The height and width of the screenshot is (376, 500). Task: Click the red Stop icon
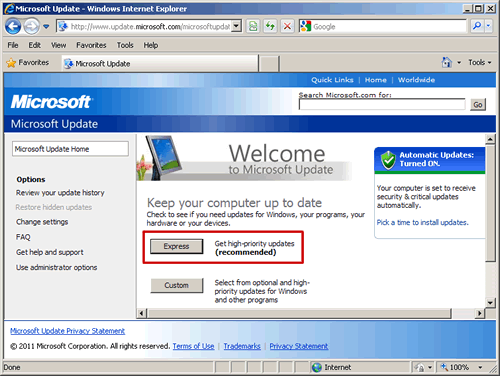click(x=287, y=26)
